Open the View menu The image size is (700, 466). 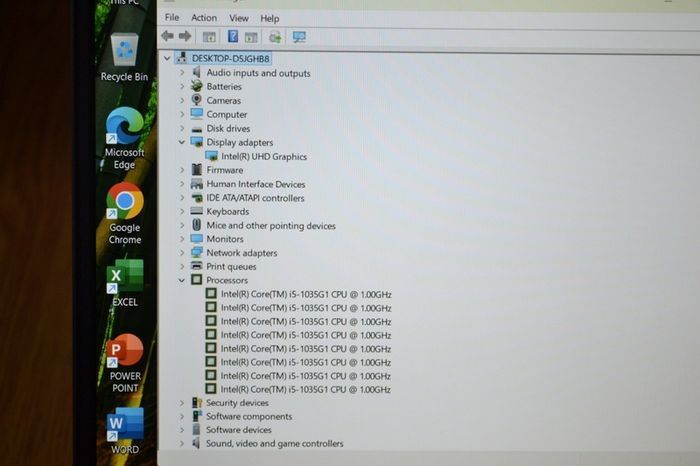tap(239, 18)
